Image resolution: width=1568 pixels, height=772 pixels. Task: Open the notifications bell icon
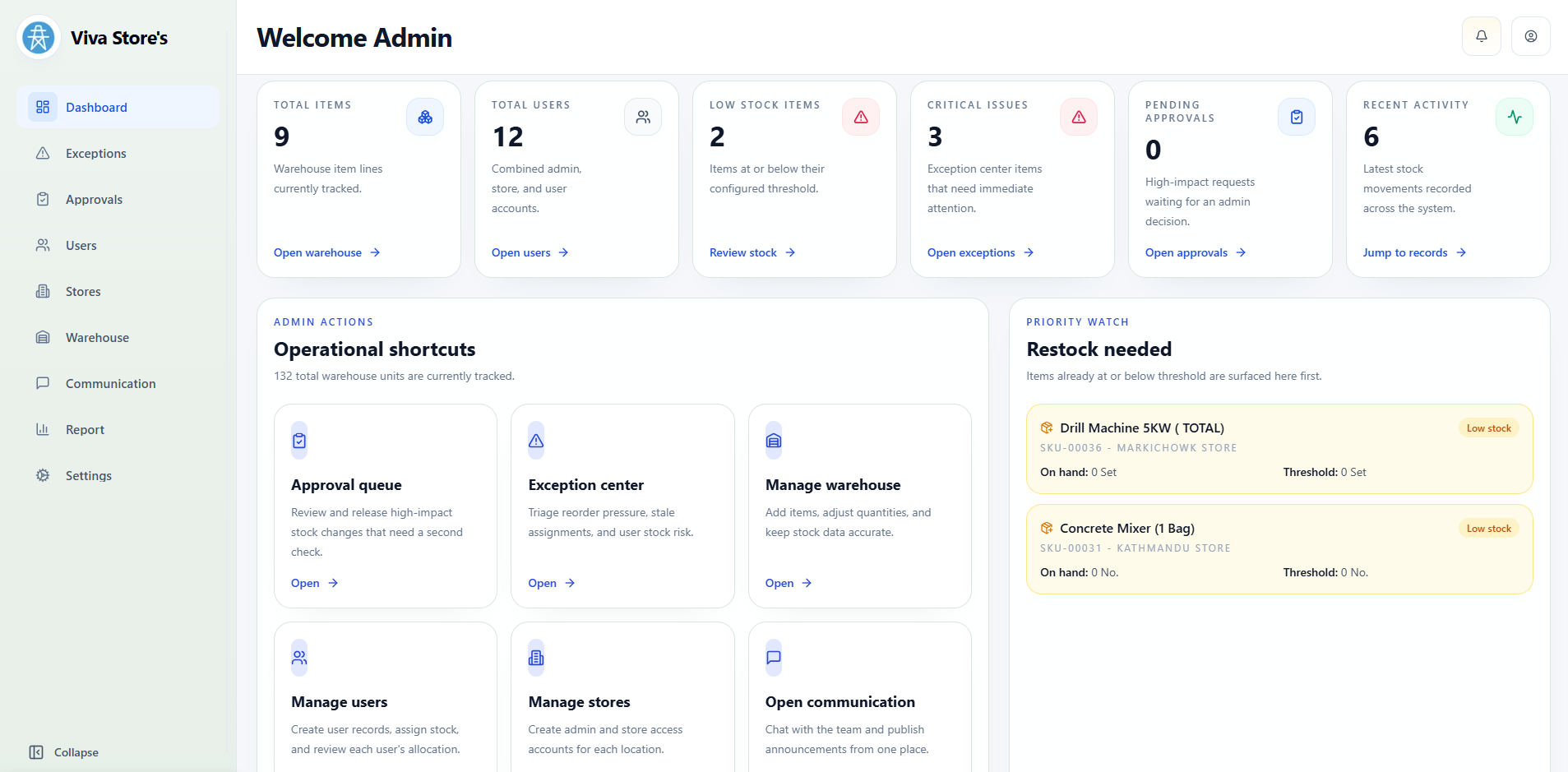click(x=1482, y=36)
